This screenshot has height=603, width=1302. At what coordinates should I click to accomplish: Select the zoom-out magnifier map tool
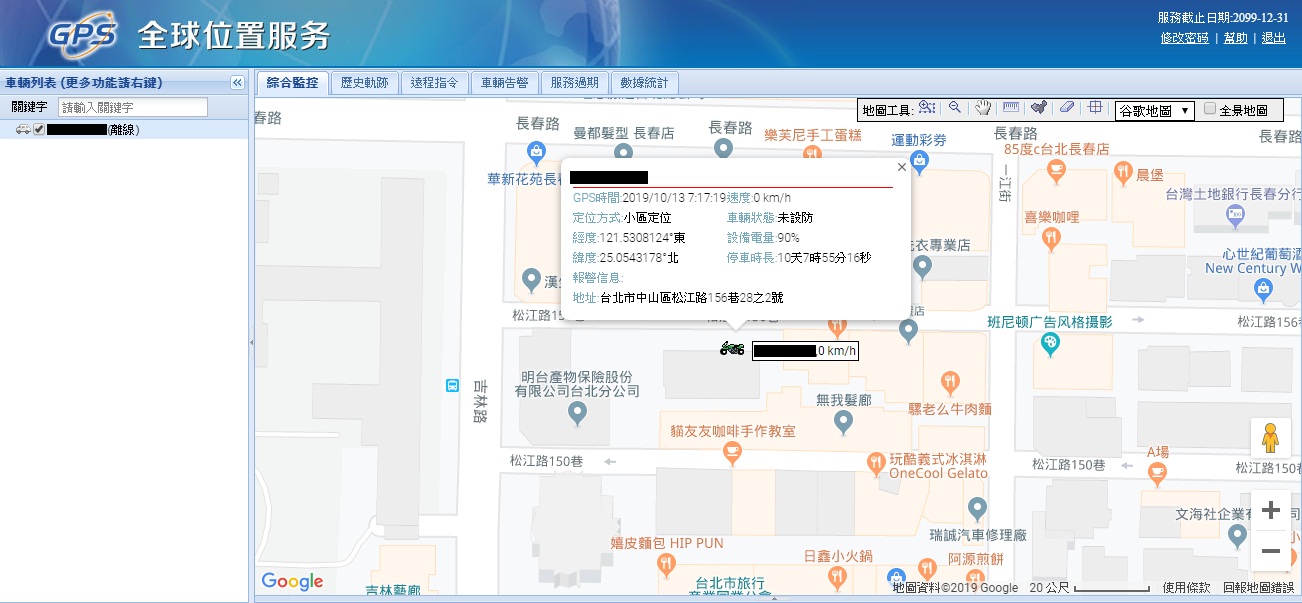[955, 108]
